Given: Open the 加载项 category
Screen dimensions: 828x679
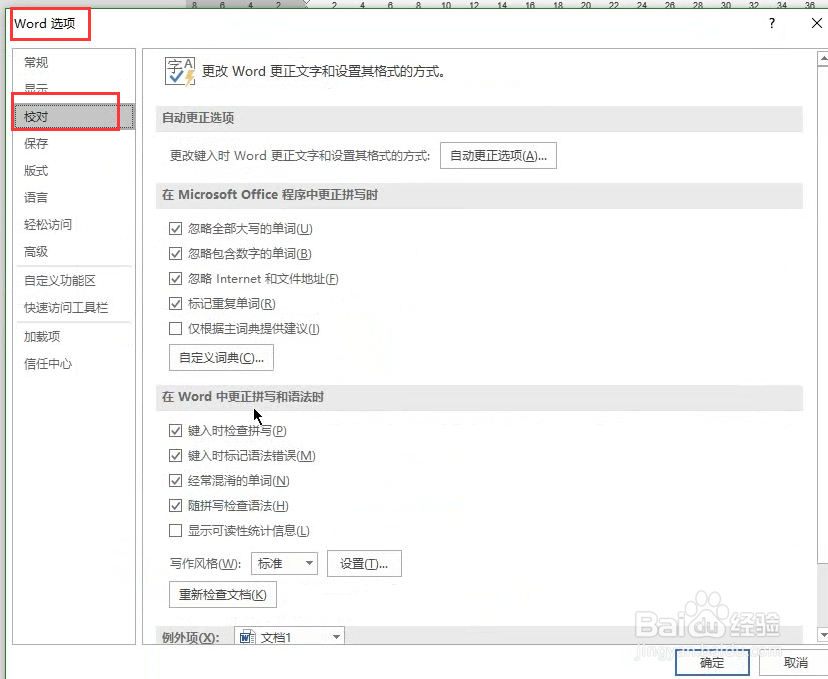Looking at the screenshot, I should [x=42, y=336].
